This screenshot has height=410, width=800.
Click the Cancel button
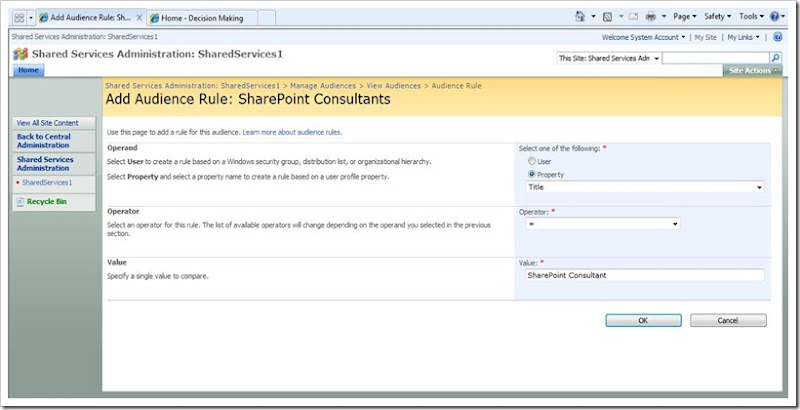[x=728, y=320]
